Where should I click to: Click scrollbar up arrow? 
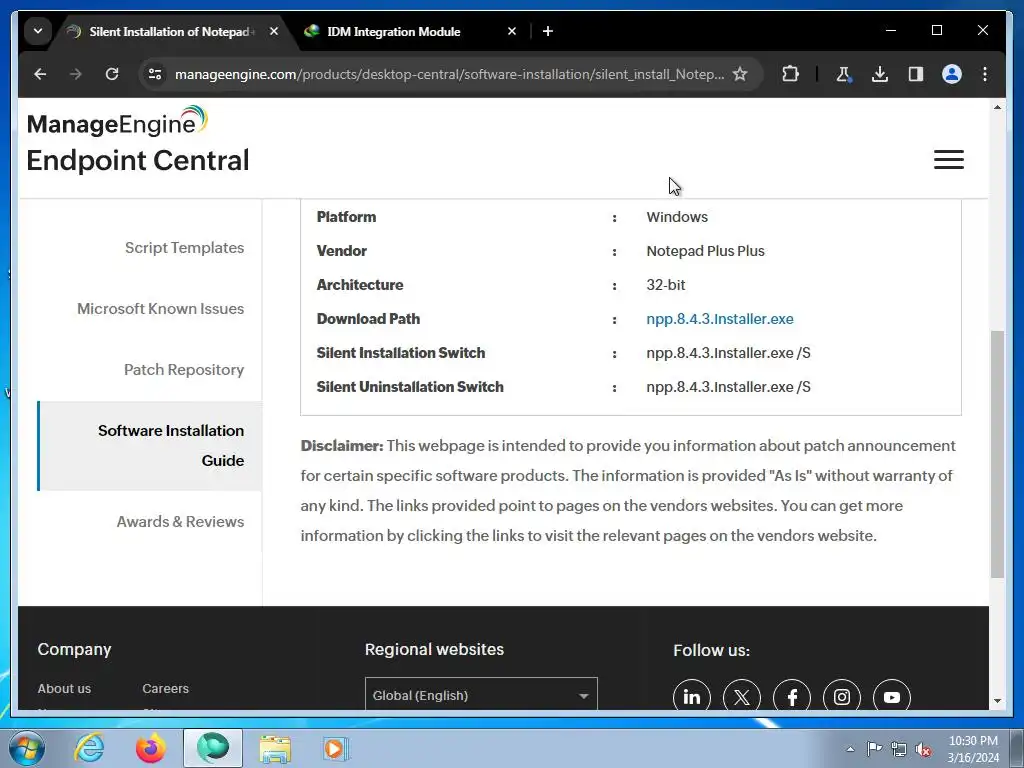[x=997, y=107]
